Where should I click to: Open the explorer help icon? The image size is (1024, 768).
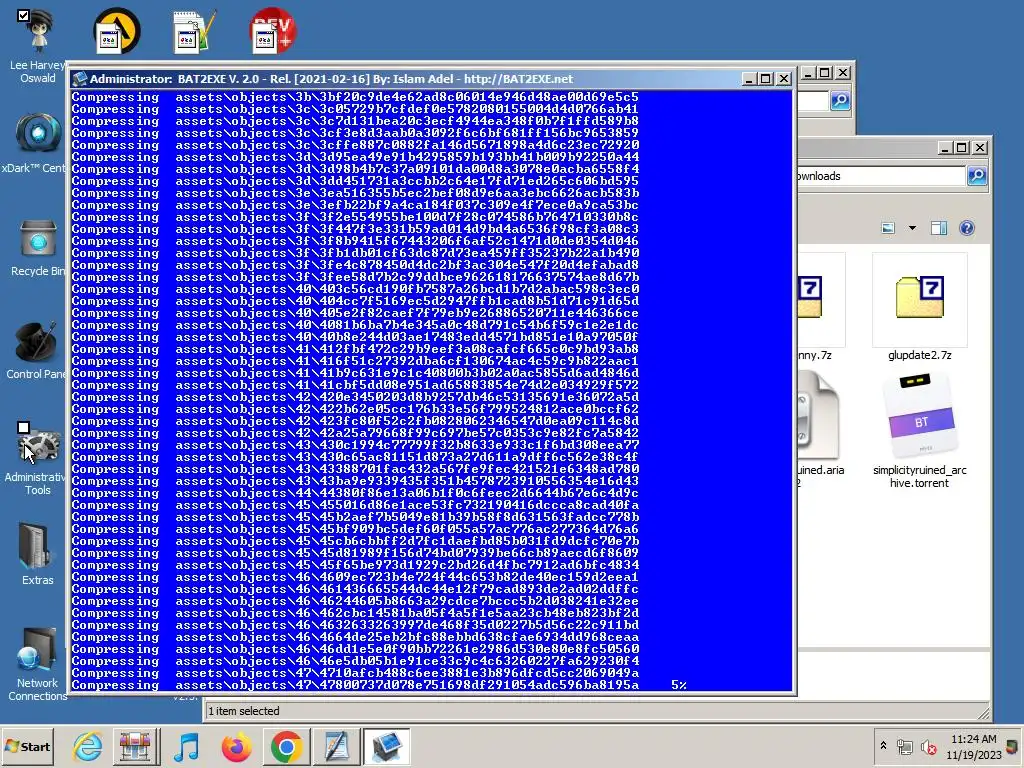(x=967, y=228)
